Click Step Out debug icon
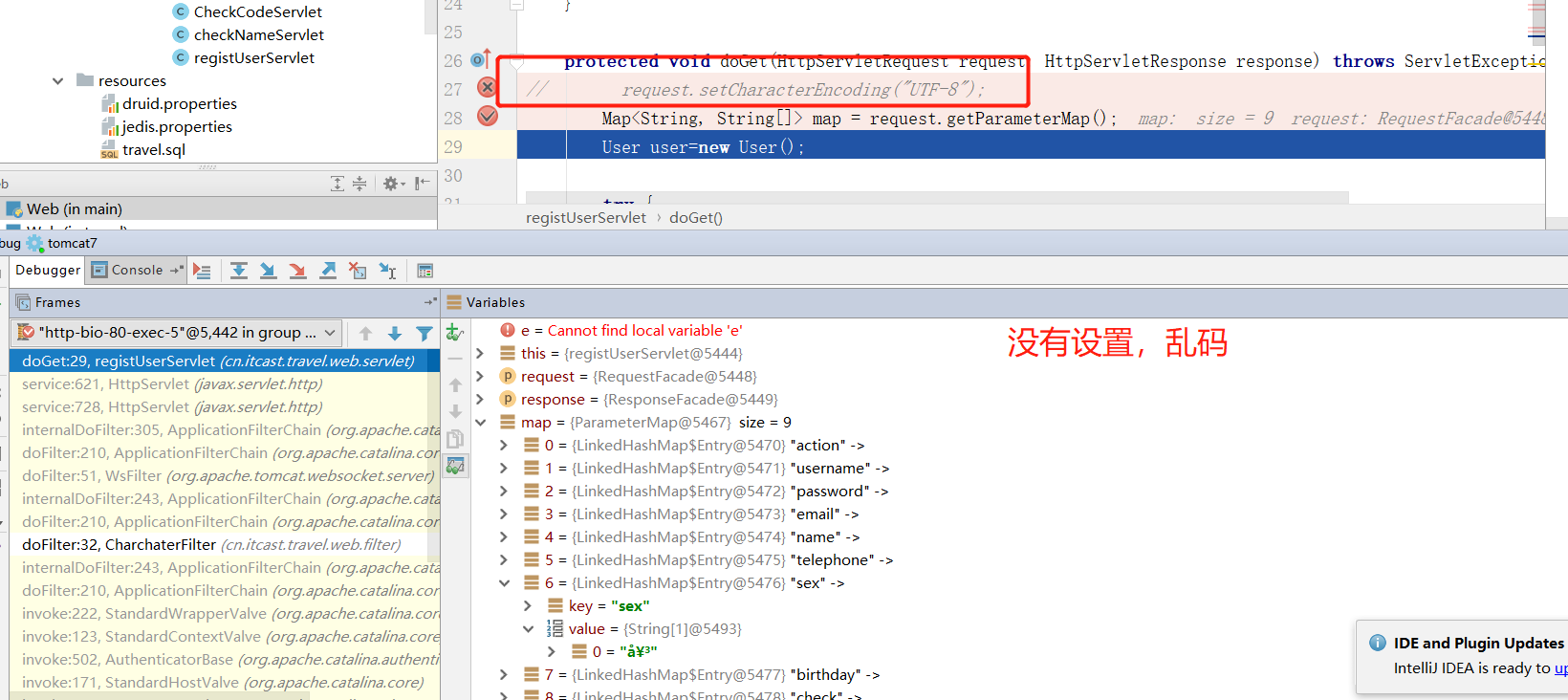Image resolution: width=1568 pixels, height=700 pixels. click(x=328, y=271)
